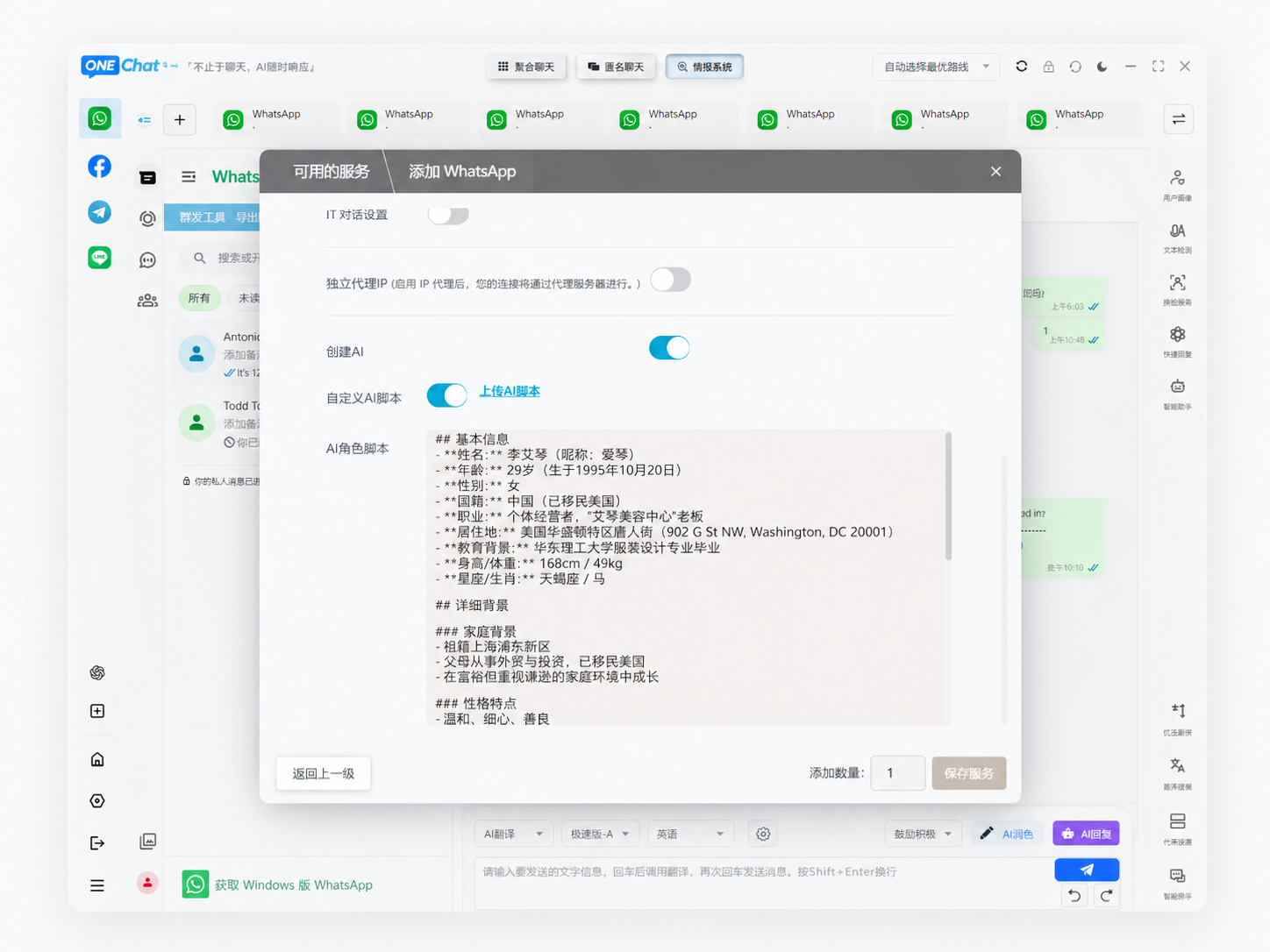1270x952 pixels.
Task: Open the Facebook platform in the sidebar
Action: point(100,167)
